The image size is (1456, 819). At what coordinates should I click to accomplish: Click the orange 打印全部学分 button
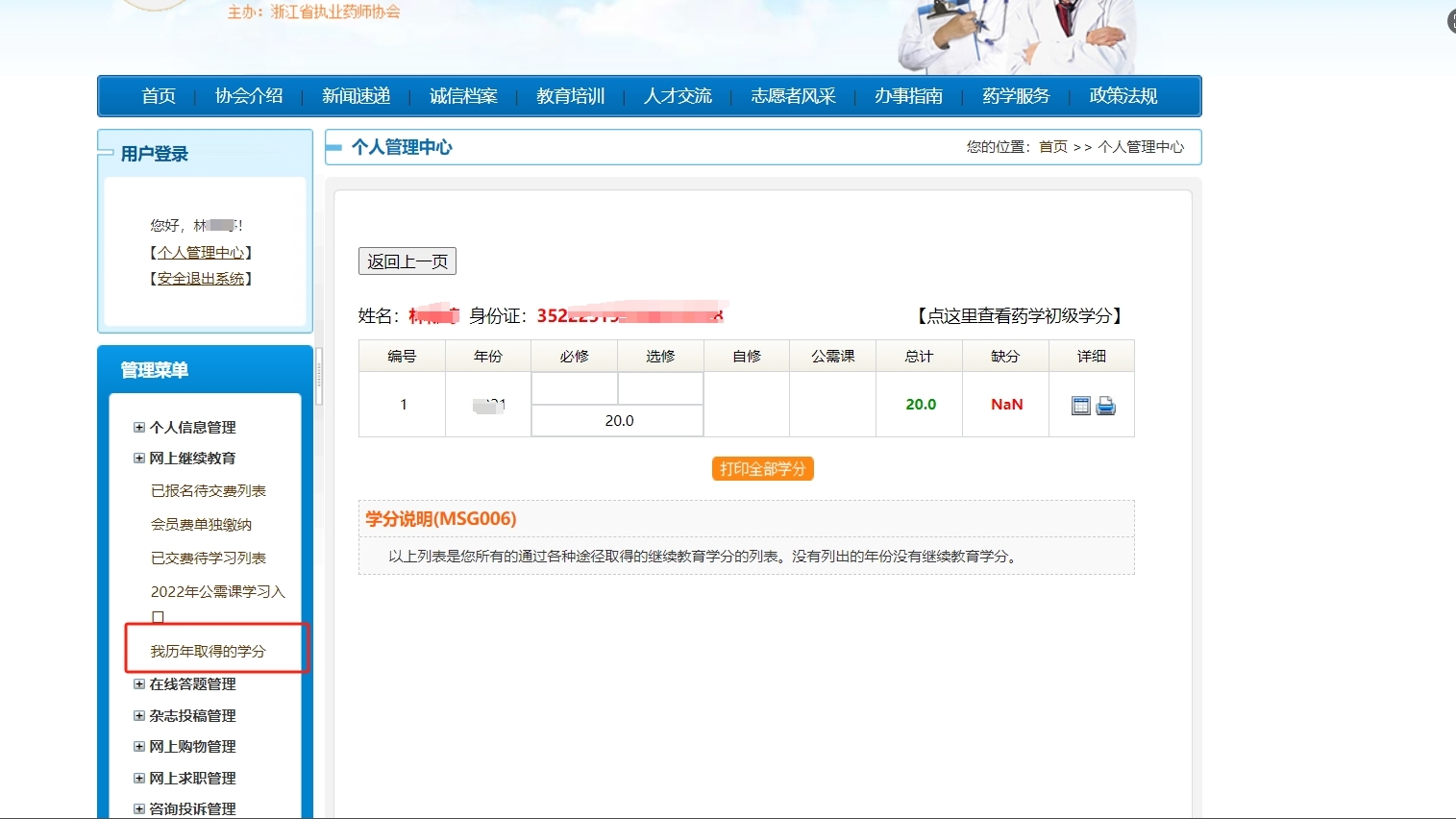pyautogui.click(x=762, y=469)
